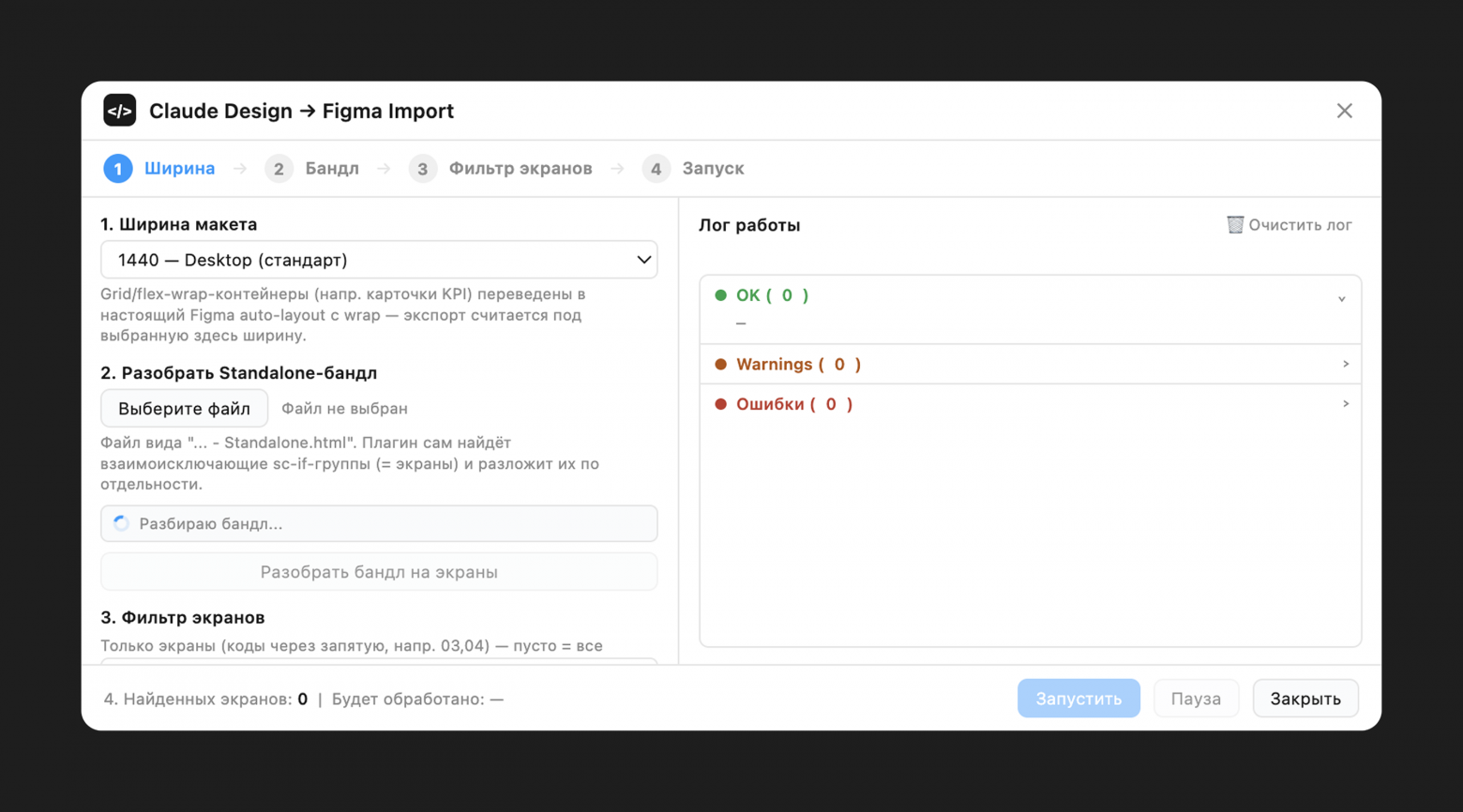1463x812 pixels.
Task: Click the step 4 number circle
Action: pyautogui.click(x=656, y=169)
